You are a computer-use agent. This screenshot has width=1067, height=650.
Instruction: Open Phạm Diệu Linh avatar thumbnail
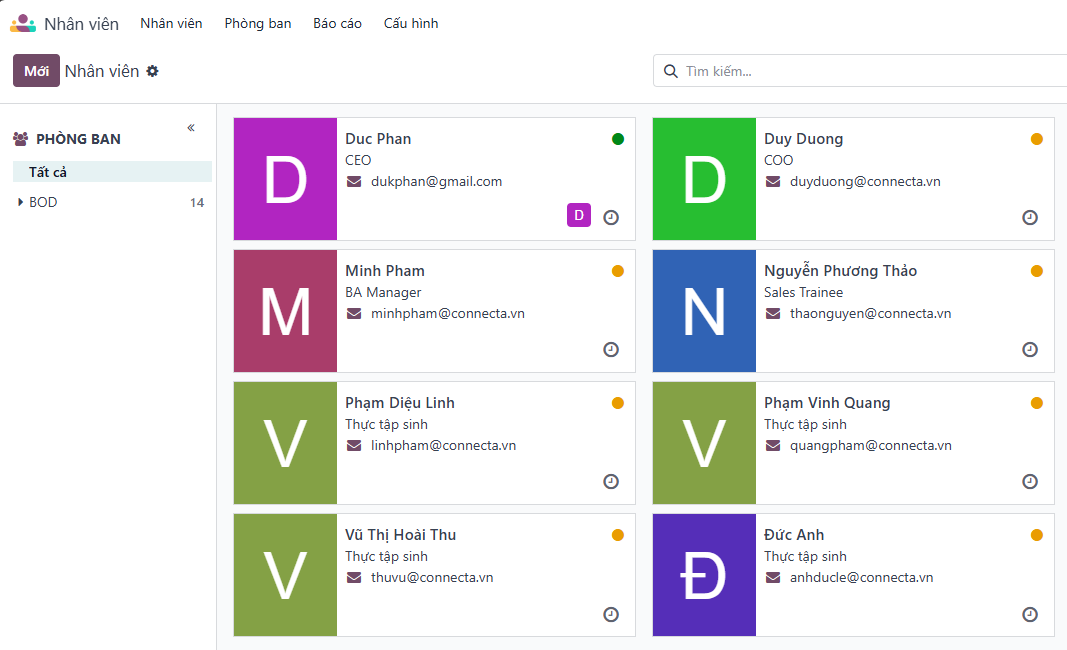coord(285,443)
